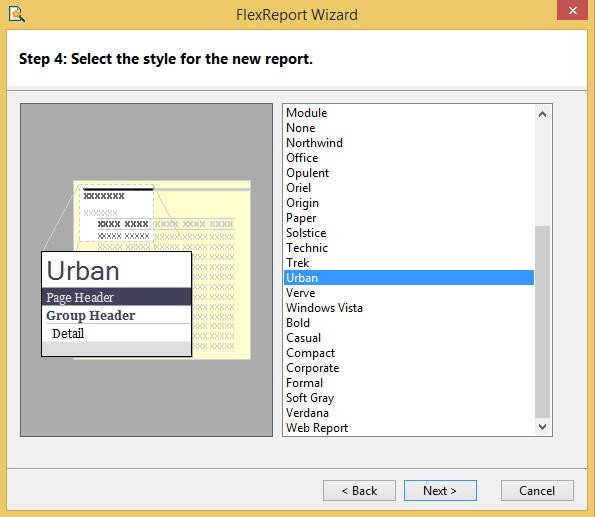Choose the Web Report style
The width and height of the screenshot is (595, 517).
coord(409,428)
